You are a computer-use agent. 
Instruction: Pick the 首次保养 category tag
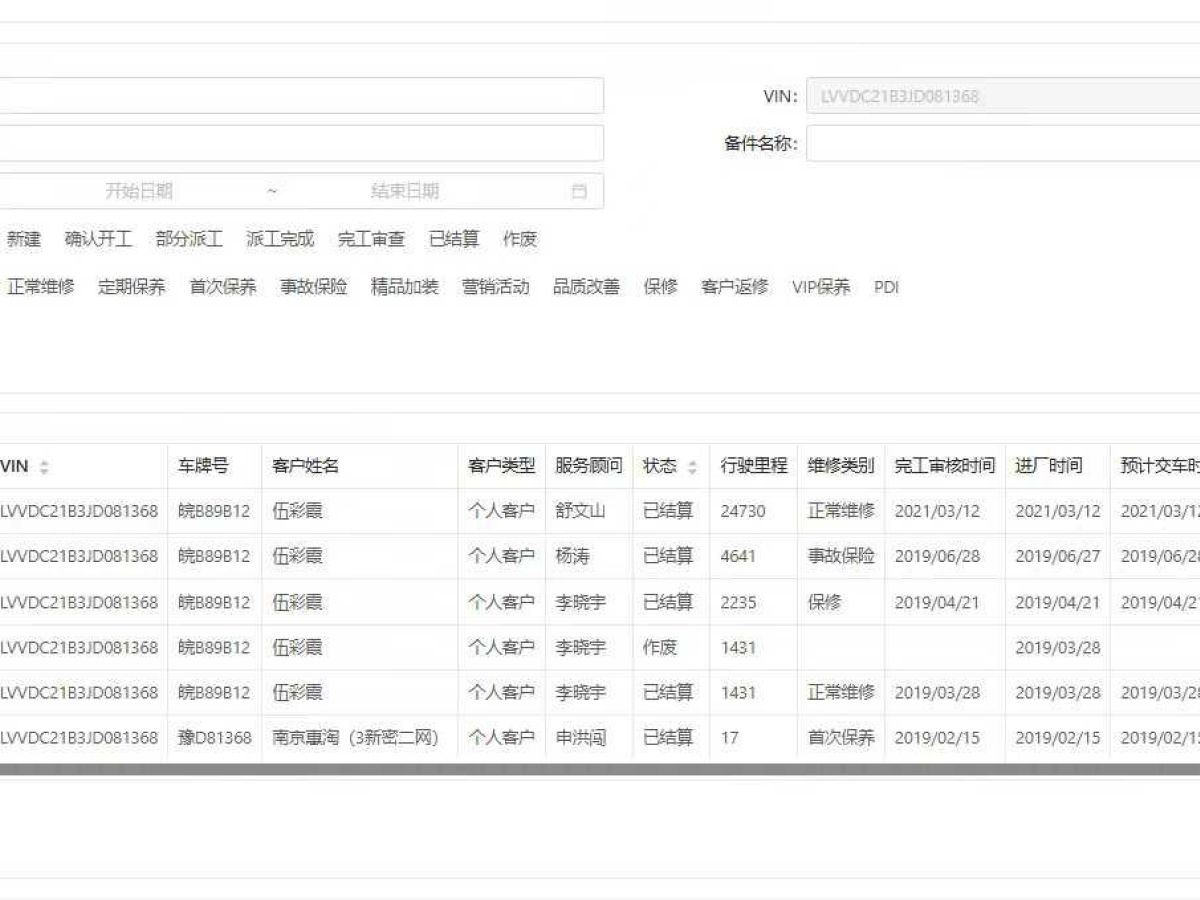pos(223,287)
